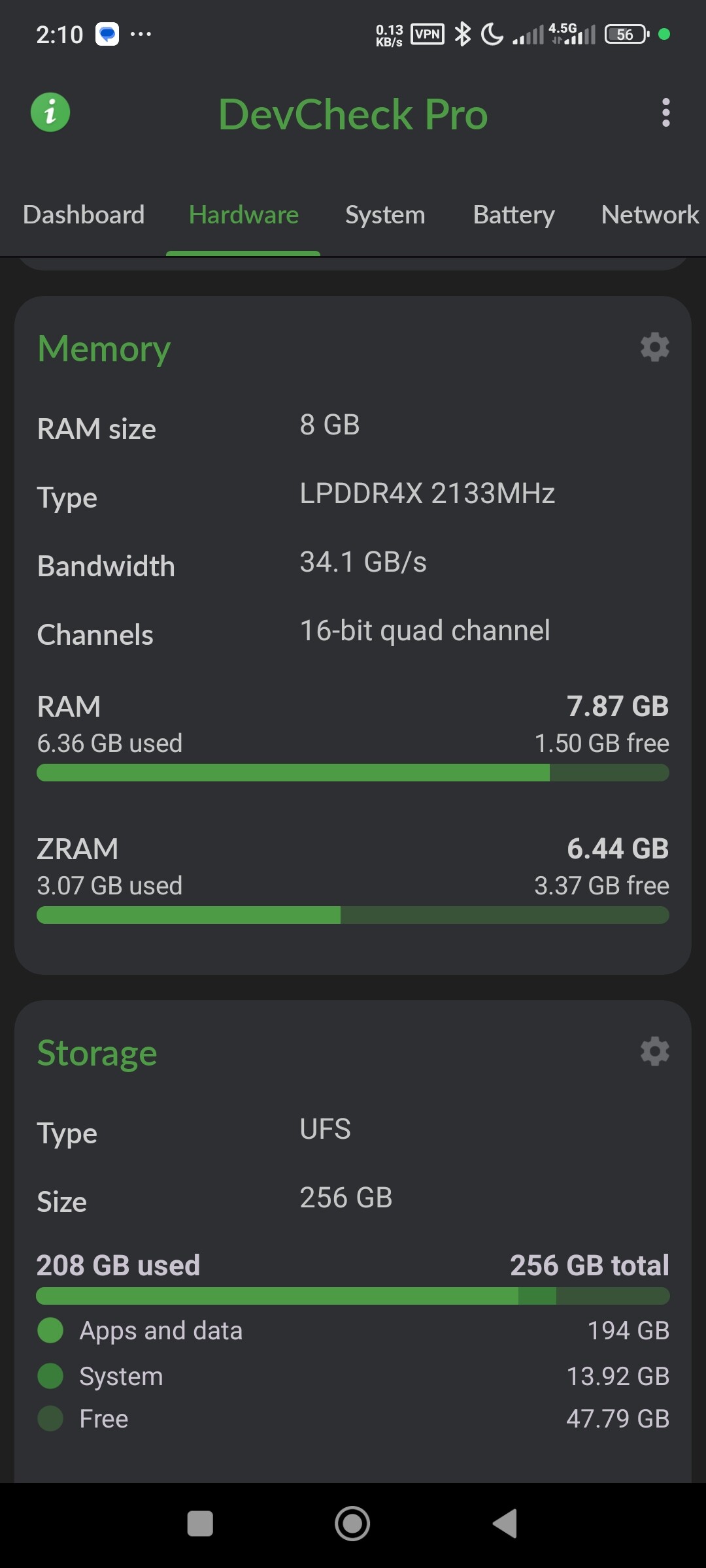Go to the Battery tab
This screenshot has height=1568, width=706.
514,215
